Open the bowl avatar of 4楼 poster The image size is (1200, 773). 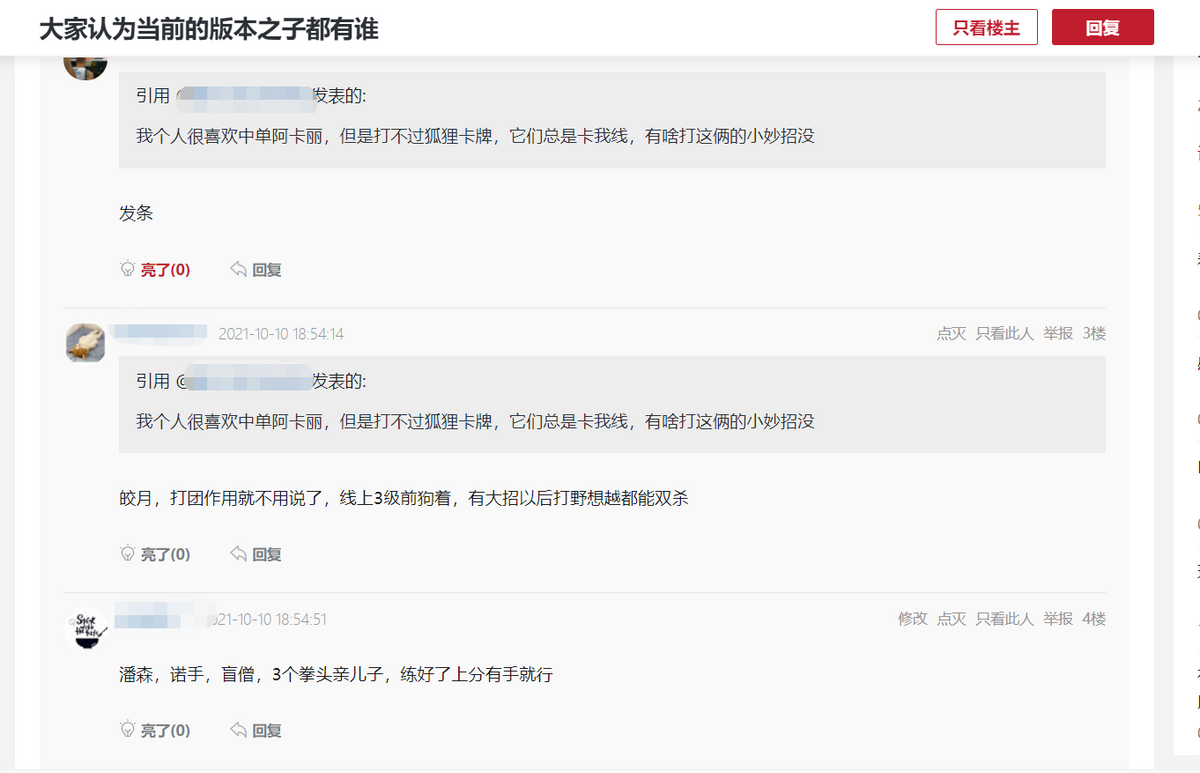pyautogui.click(x=86, y=628)
